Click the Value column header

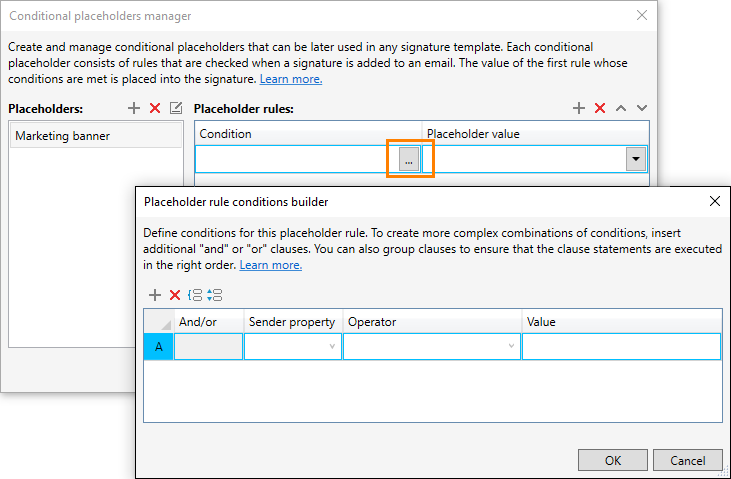pyautogui.click(x=621, y=322)
